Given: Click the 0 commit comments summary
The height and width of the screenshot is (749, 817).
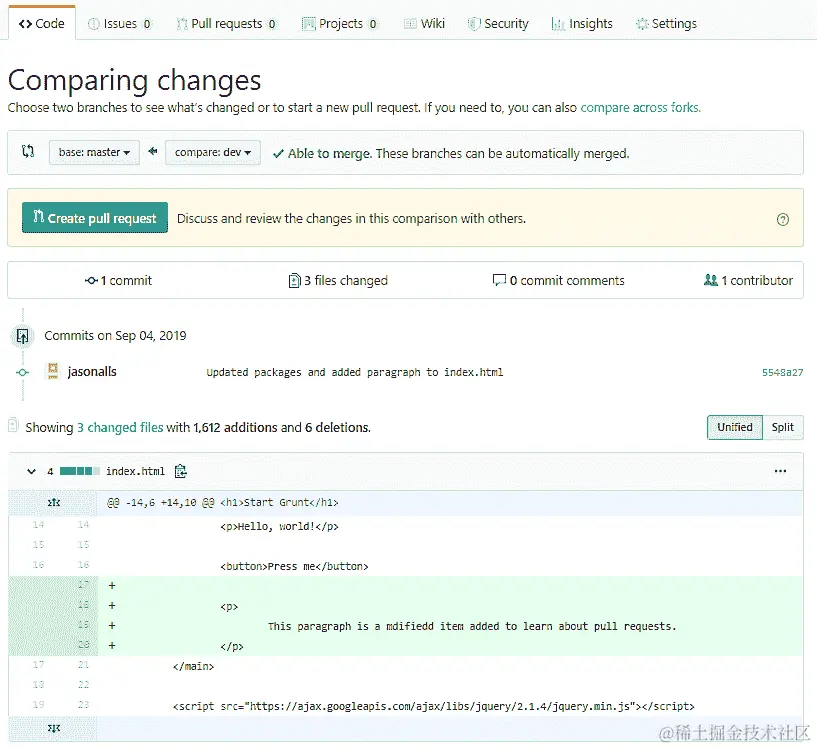Looking at the screenshot, I should pos(558,280).
